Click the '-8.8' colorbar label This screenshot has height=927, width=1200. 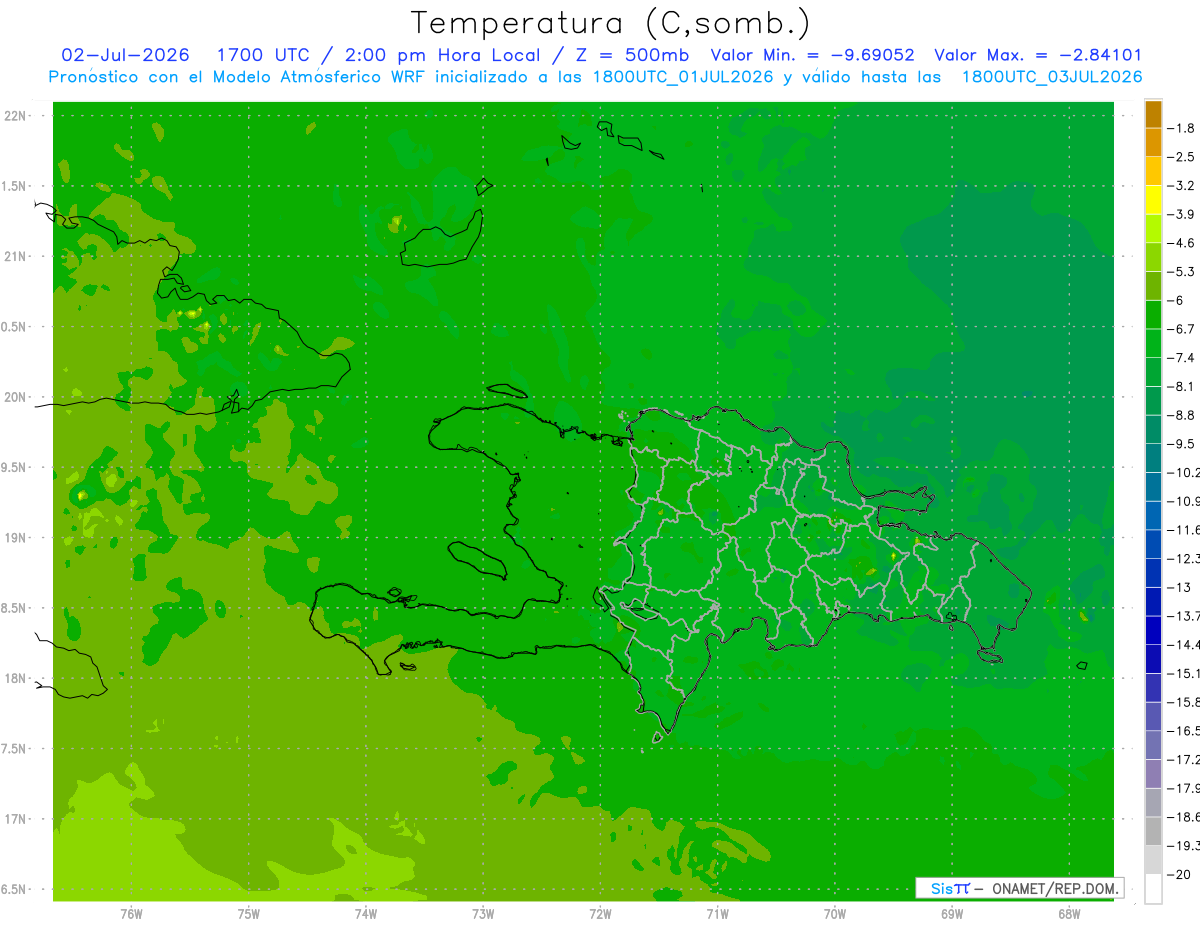click(1181, 415)
